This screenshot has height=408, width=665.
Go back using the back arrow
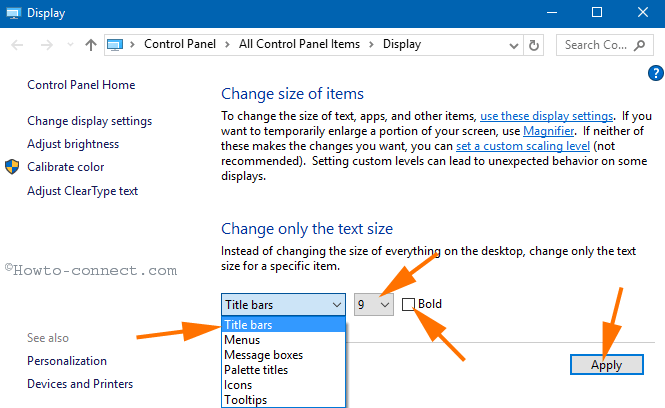pos(17,45)
